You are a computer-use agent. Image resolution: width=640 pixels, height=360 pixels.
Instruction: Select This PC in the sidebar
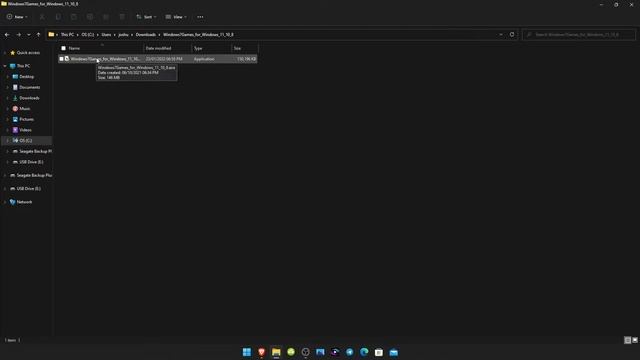click(23, 66)
